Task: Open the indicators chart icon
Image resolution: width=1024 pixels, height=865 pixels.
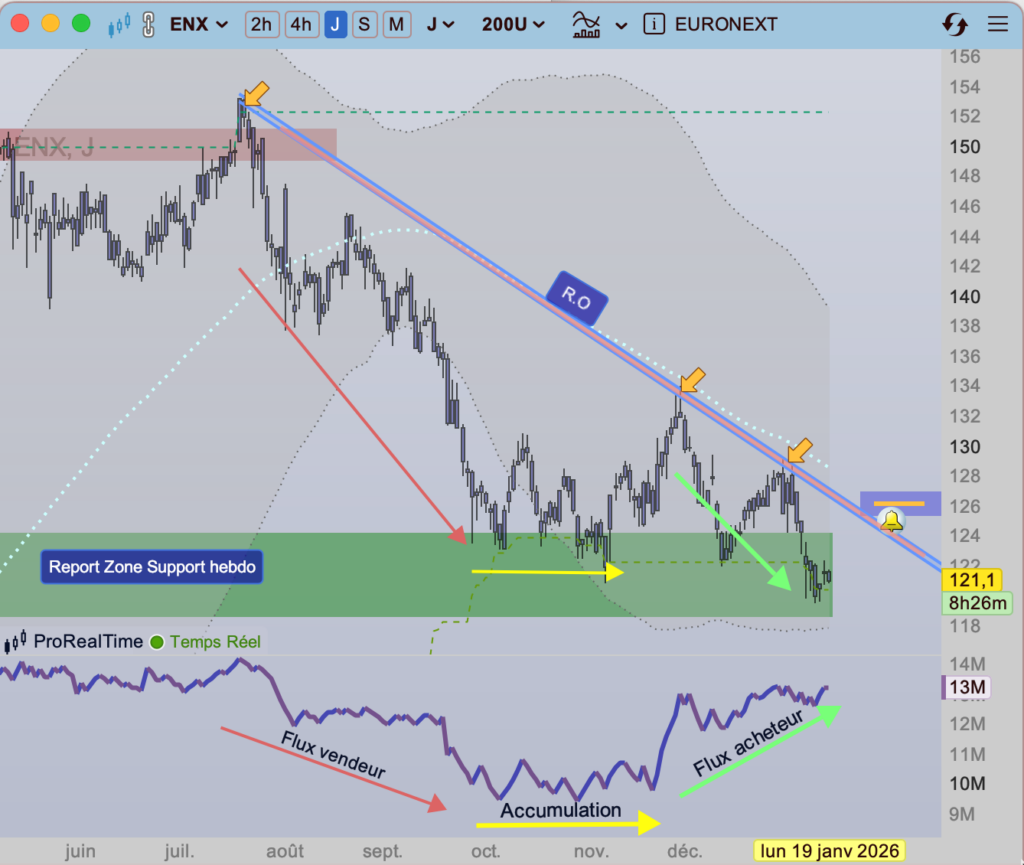Action: pyautogui.click(x=586, y=24)
